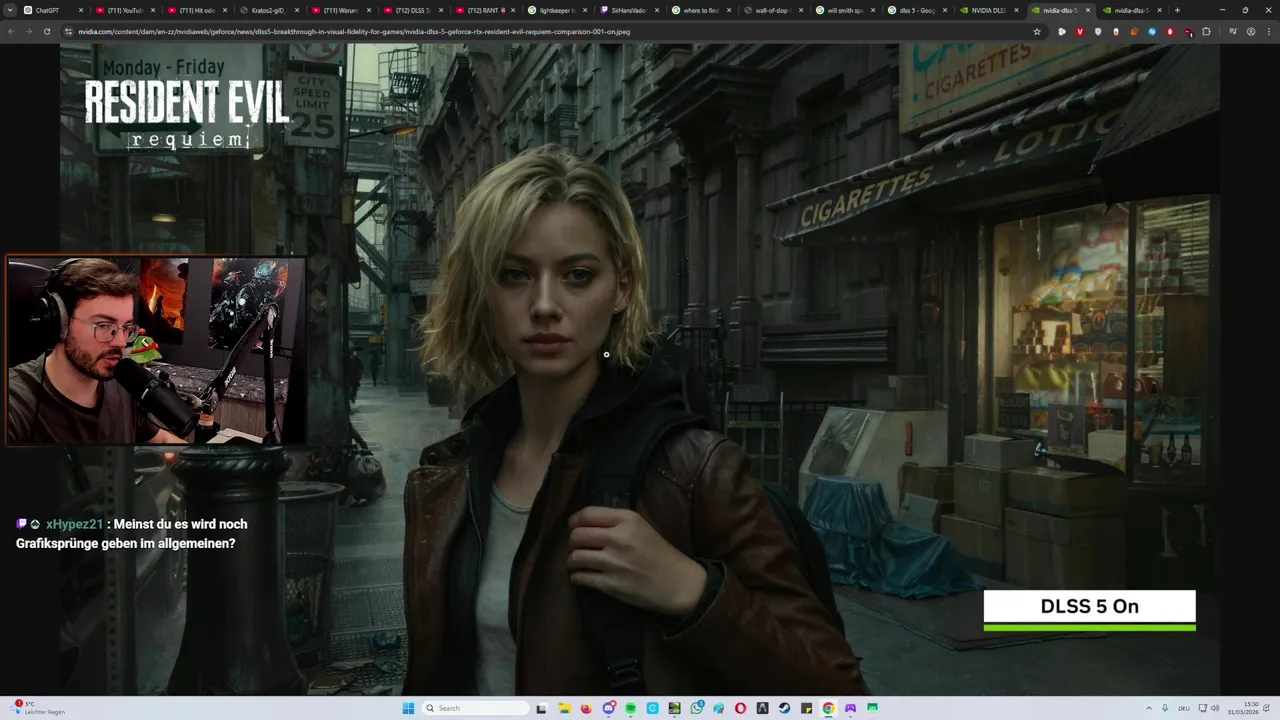Open the Chrome three-dot menu
Screen dimensions: 1280x720
coord(1269,31)
